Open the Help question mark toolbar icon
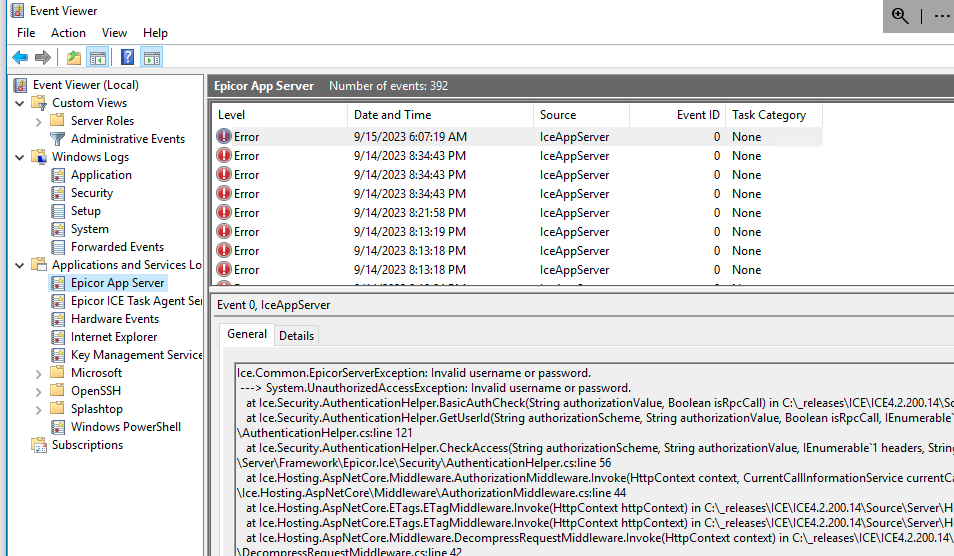The height and width of the screenshot is (556, 954). [x=127, y=58]
